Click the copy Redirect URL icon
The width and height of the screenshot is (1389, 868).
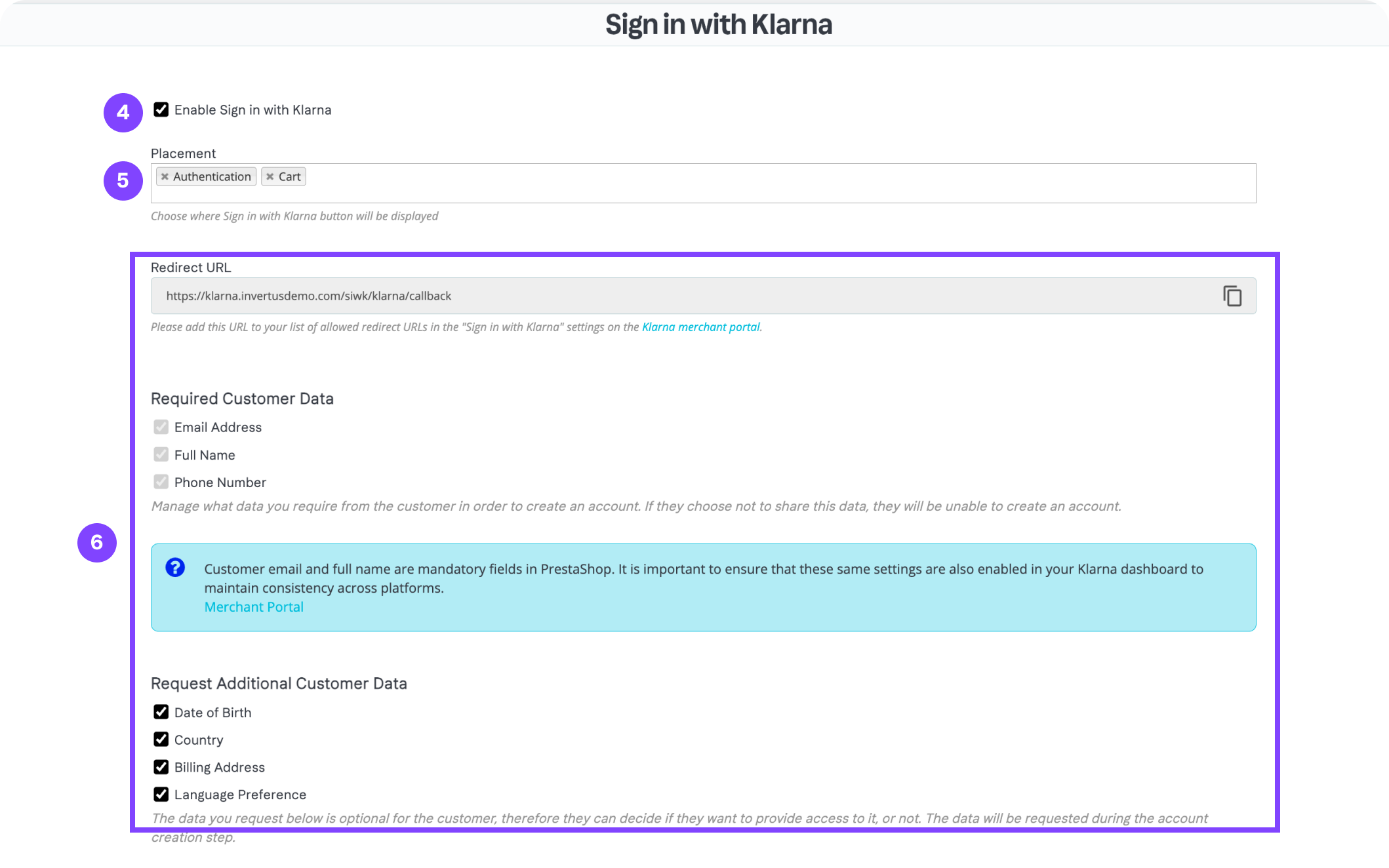(x=1232, y=296)
